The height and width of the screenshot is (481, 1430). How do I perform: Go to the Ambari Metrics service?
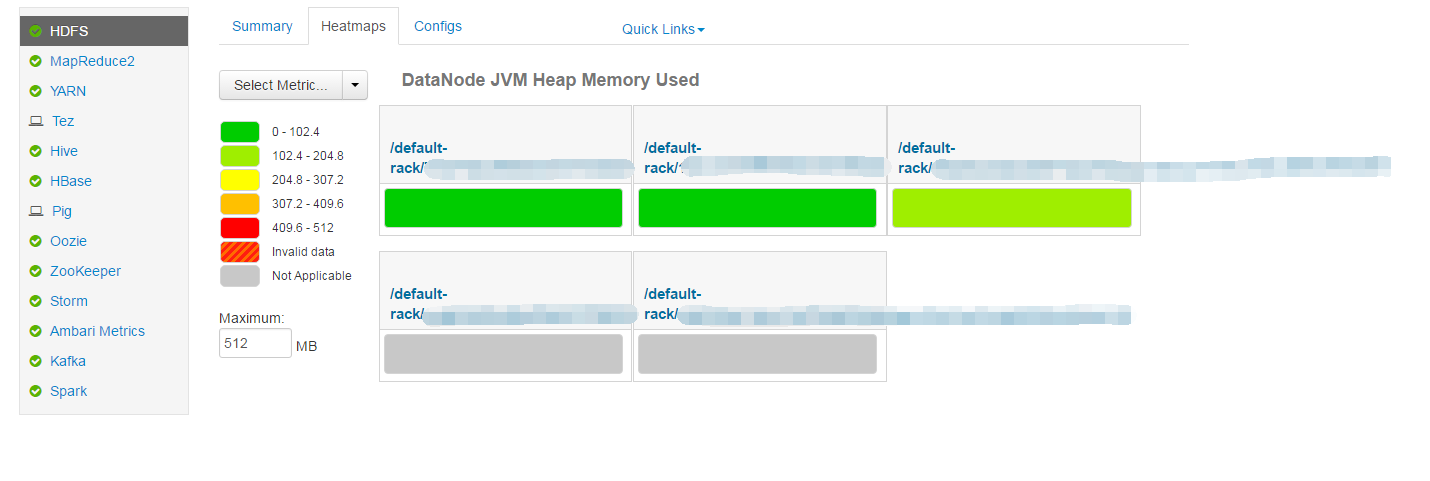coord(97,331)
